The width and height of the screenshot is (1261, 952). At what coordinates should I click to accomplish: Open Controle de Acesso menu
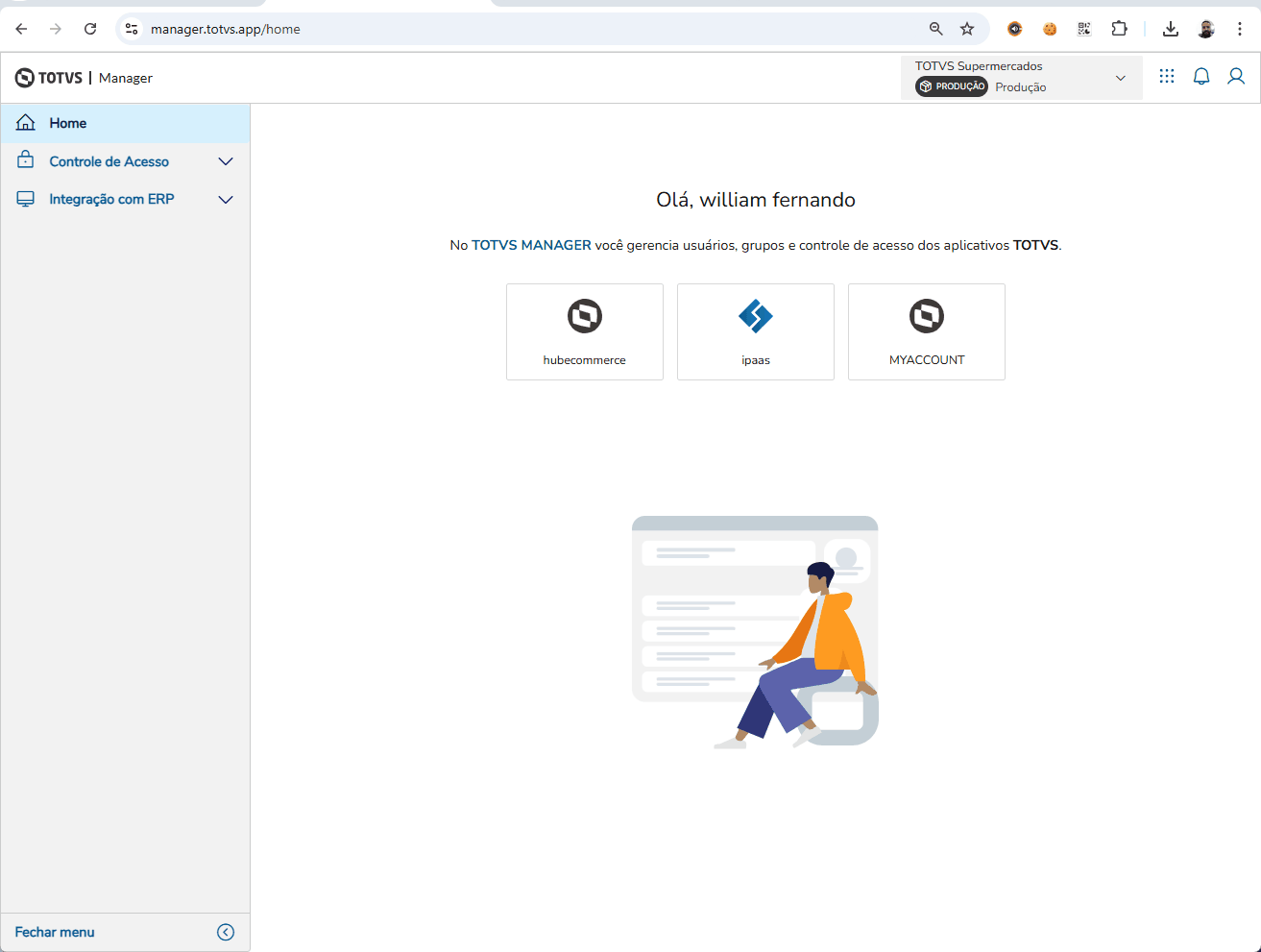125,161
